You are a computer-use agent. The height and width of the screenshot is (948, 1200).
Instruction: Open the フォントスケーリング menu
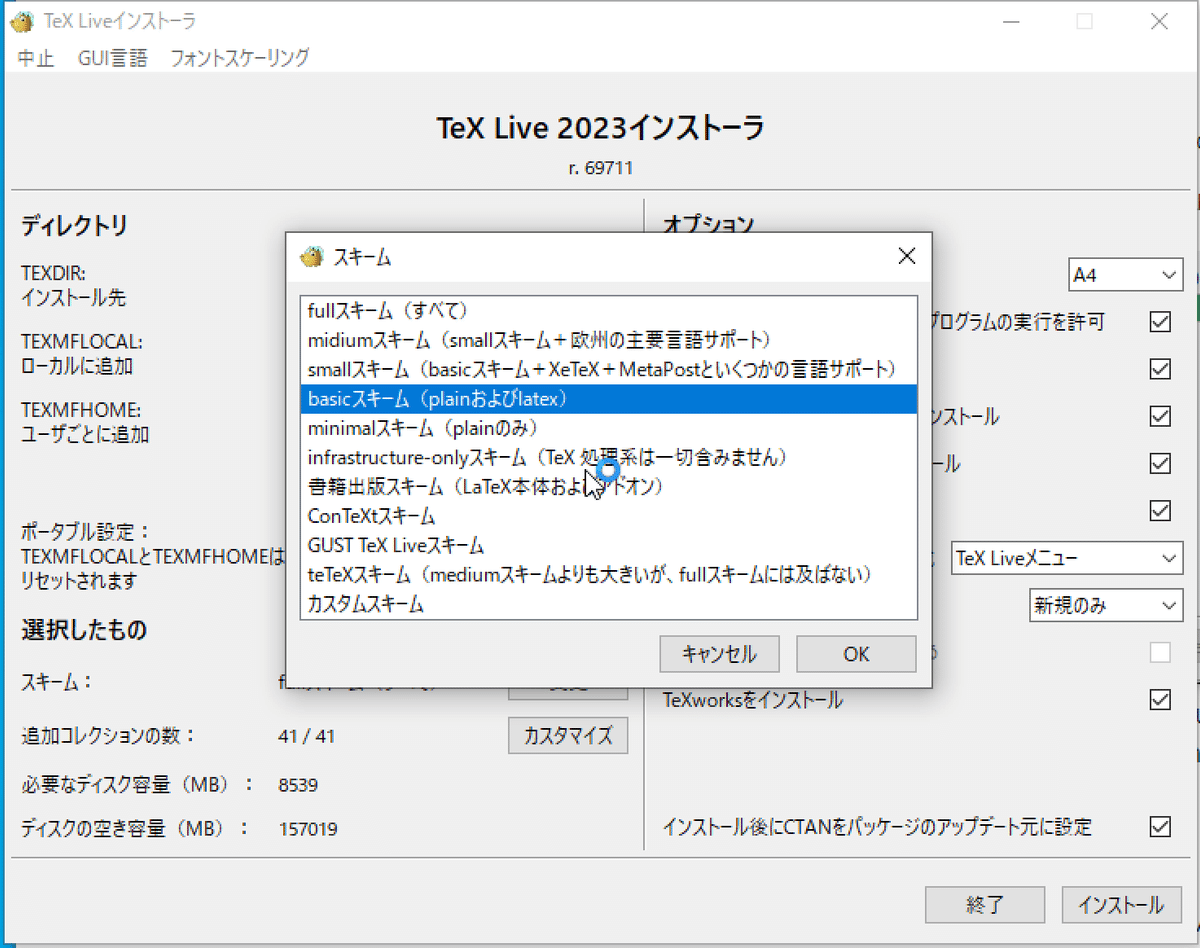pos(239,58)
